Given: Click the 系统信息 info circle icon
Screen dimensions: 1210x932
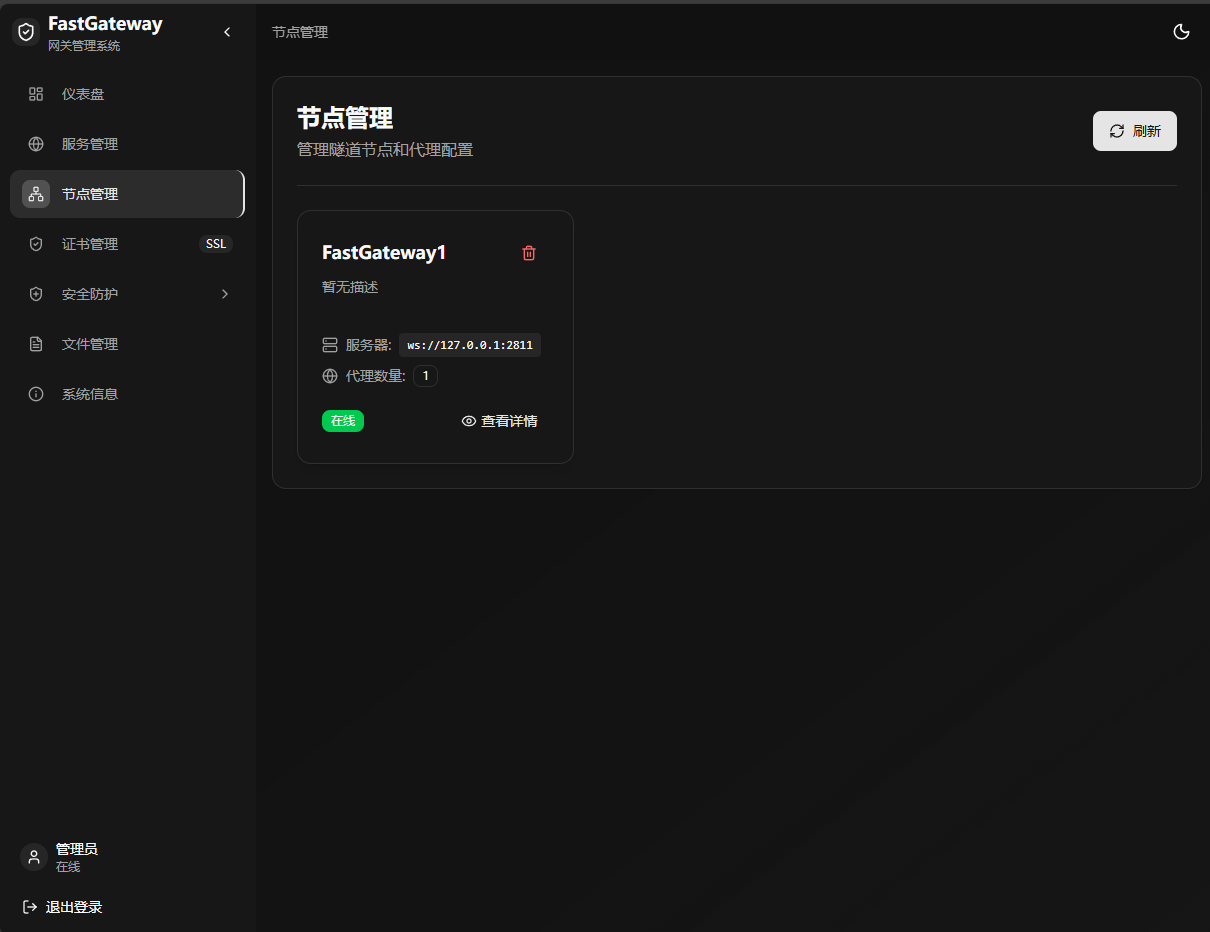Looking at the screenshot, I should (36, 394).
